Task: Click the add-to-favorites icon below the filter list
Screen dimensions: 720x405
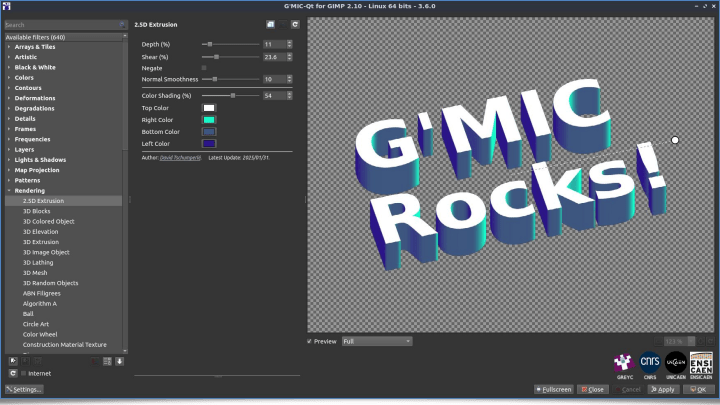Action: 13,361
